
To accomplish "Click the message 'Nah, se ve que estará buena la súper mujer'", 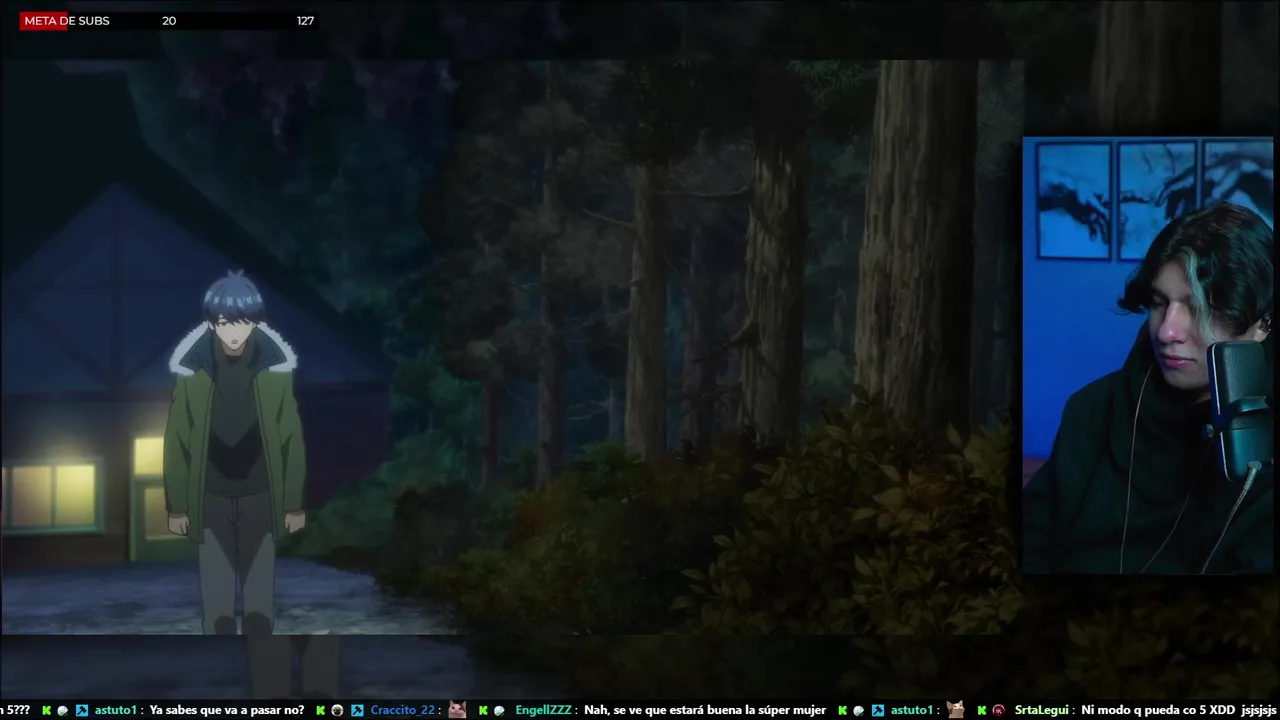I will click(705, 710).
